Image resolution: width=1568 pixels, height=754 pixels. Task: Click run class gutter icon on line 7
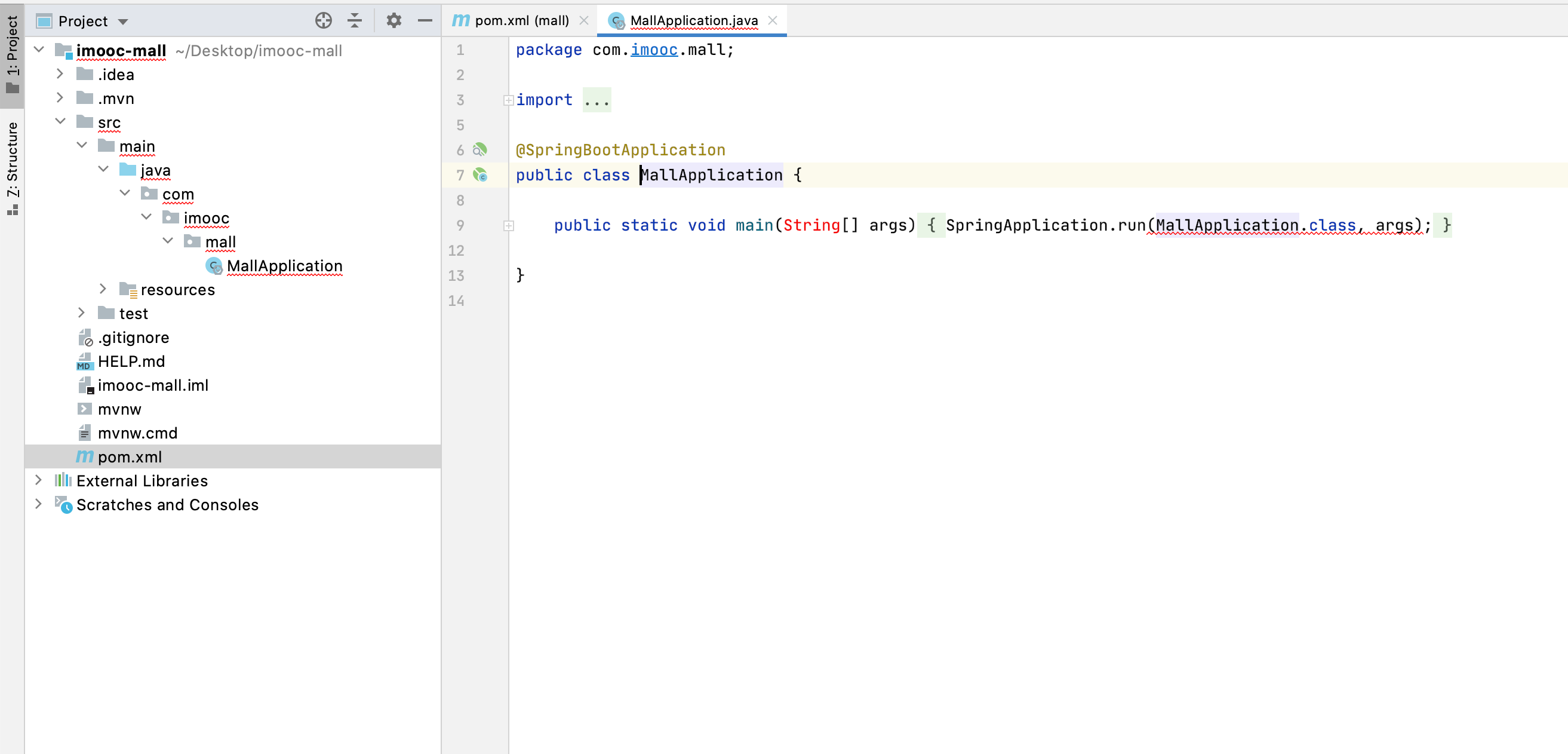[480, 175]
